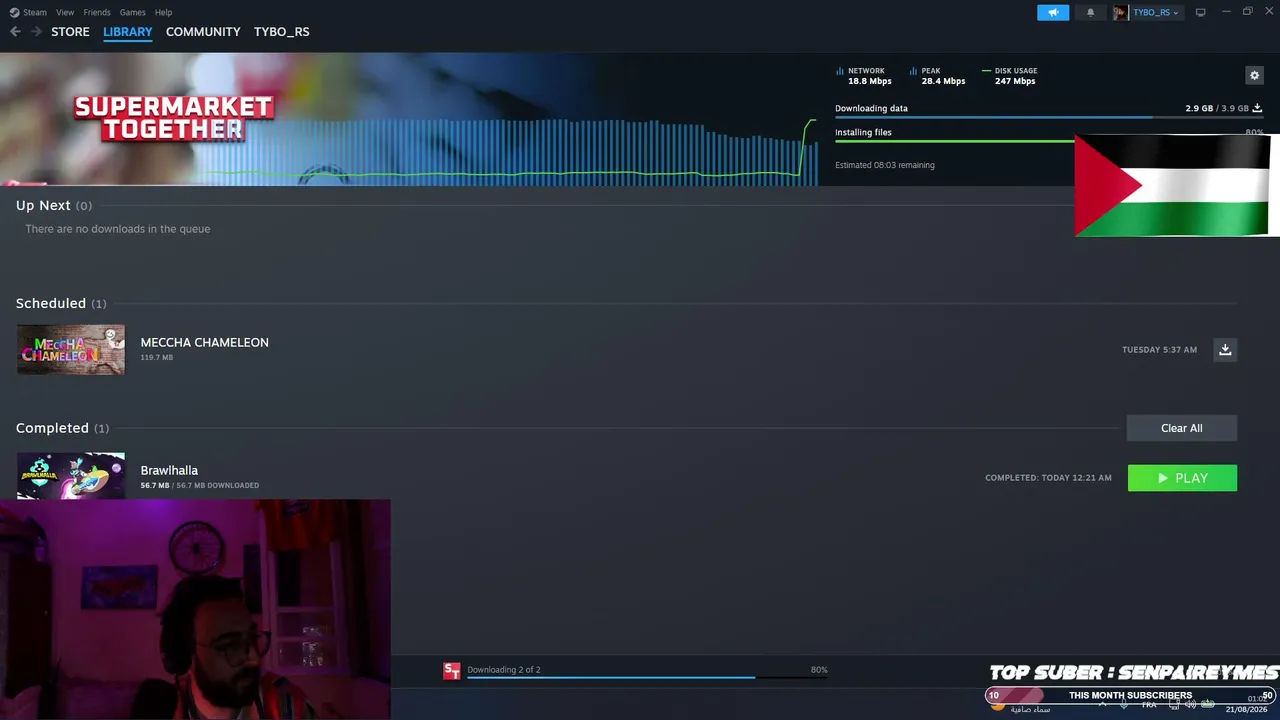Click the Installing files progress bar
This screenshot has height=720, width=1280.
955,141
